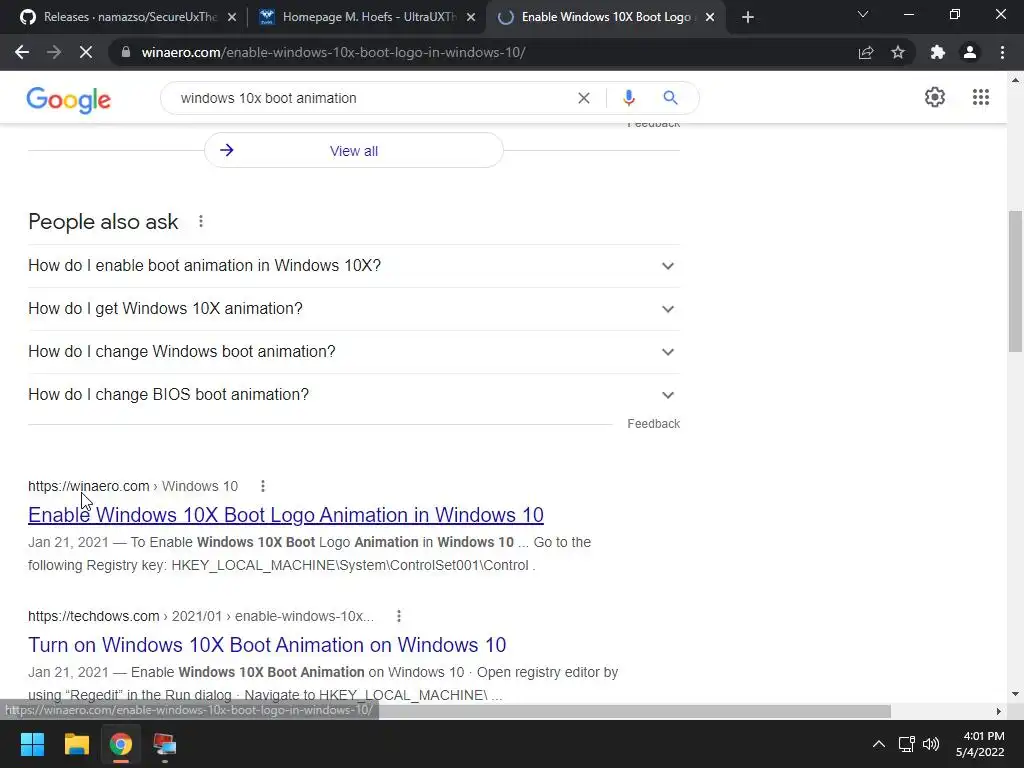Open the red monitor app in taskbar
Image resolution: width=1024 pixels, height=768 pixels.
(x=164, y=744)
